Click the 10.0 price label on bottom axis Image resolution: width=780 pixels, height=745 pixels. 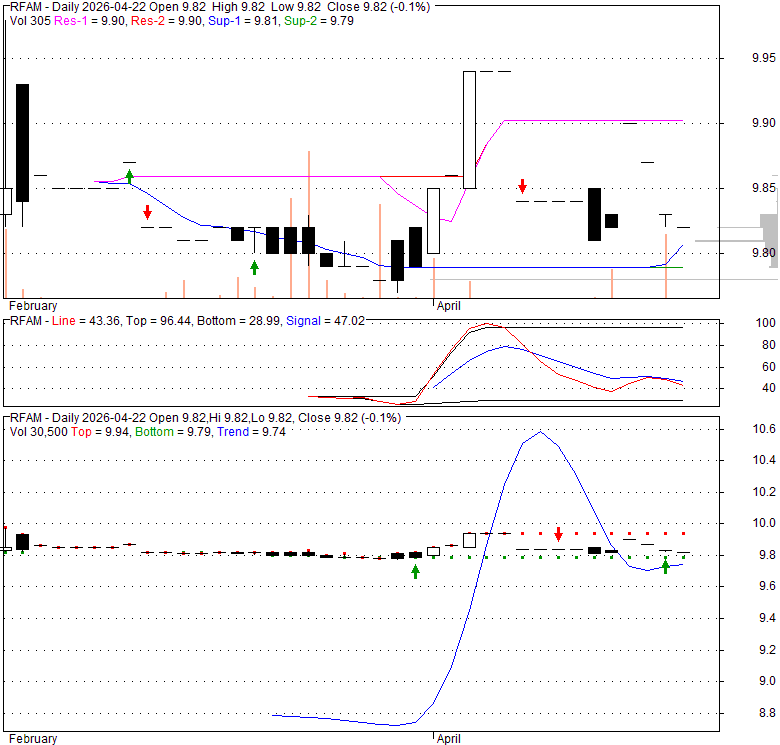pos(764,523)
